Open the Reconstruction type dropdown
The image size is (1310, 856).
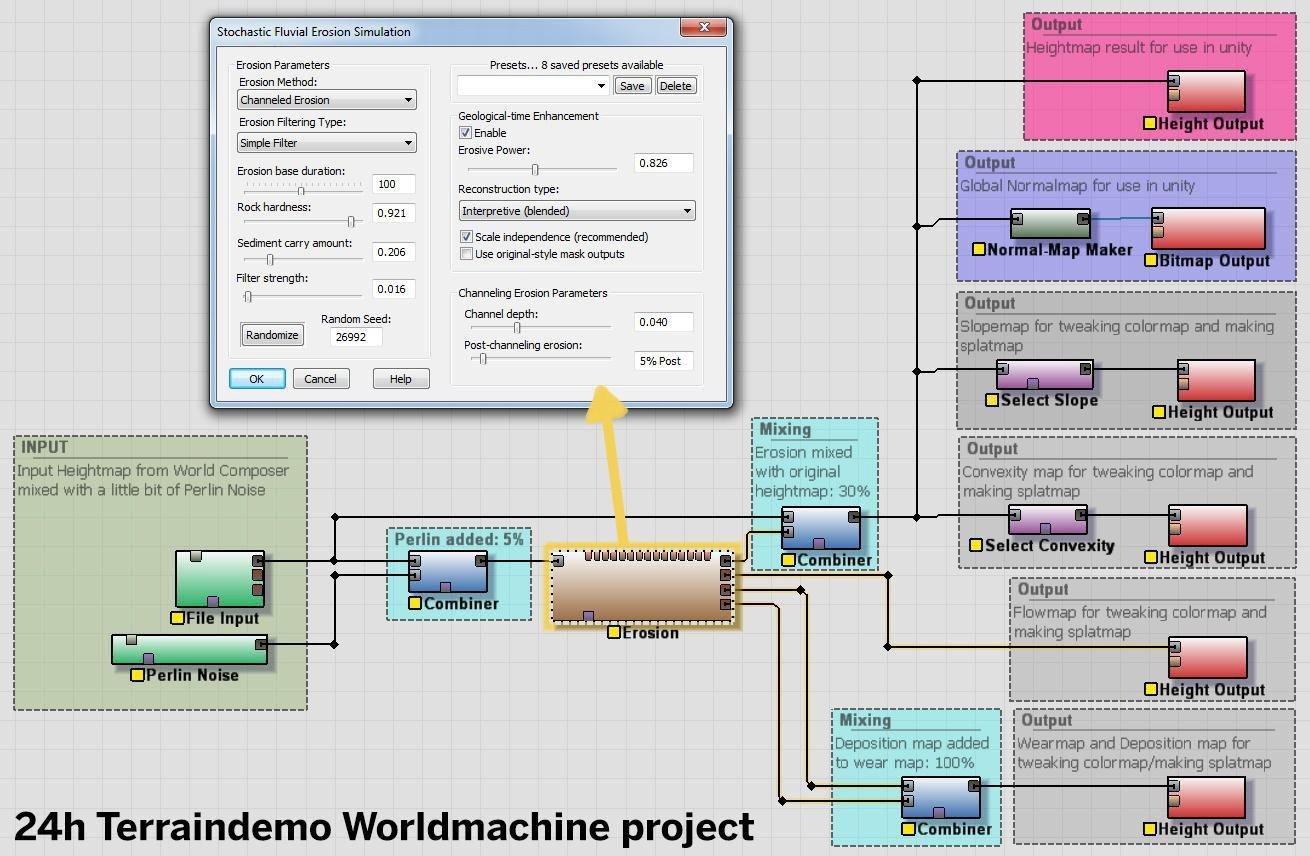click(577, 211)
